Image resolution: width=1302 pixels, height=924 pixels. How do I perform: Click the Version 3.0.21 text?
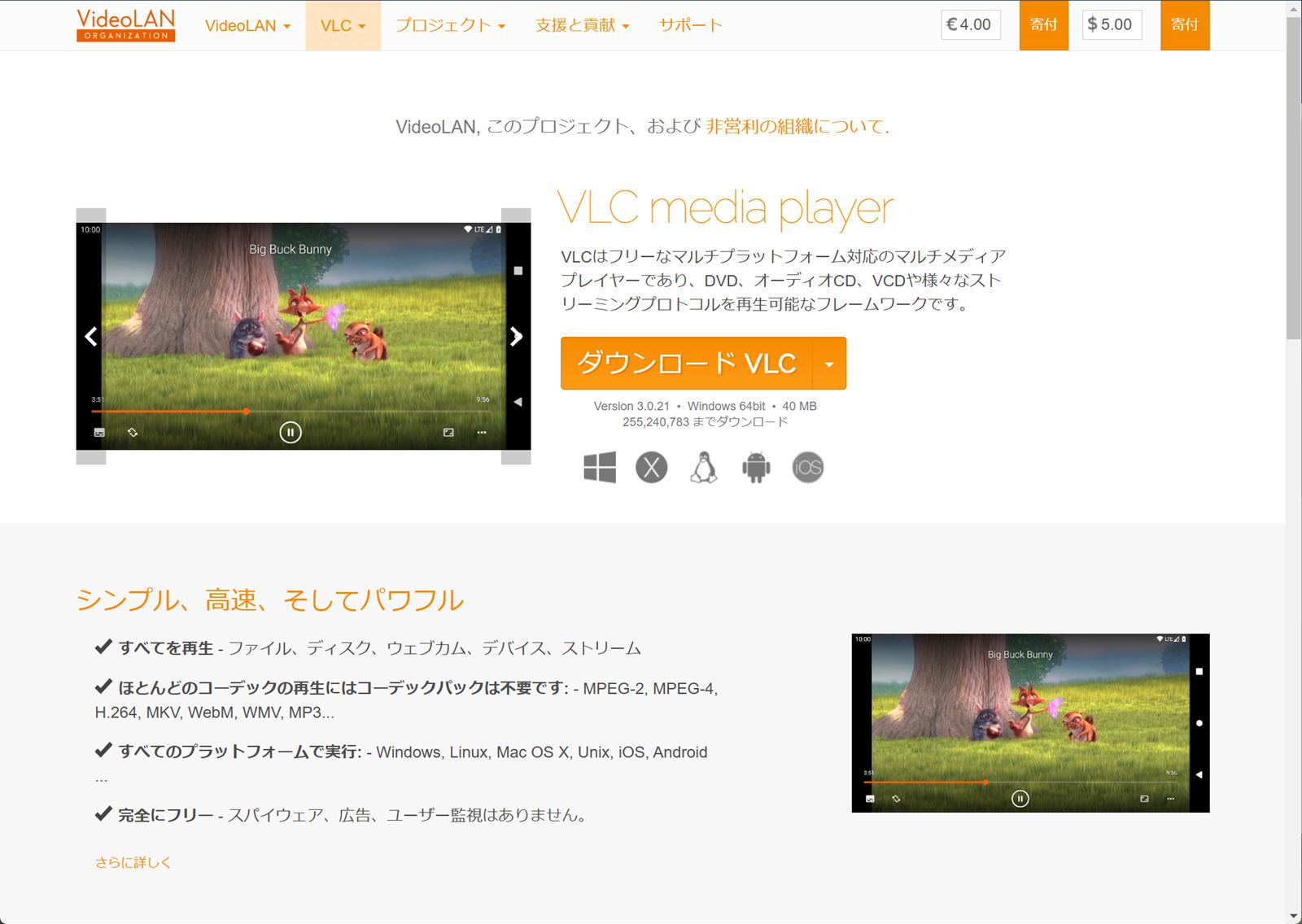click(x=631, y=406)
